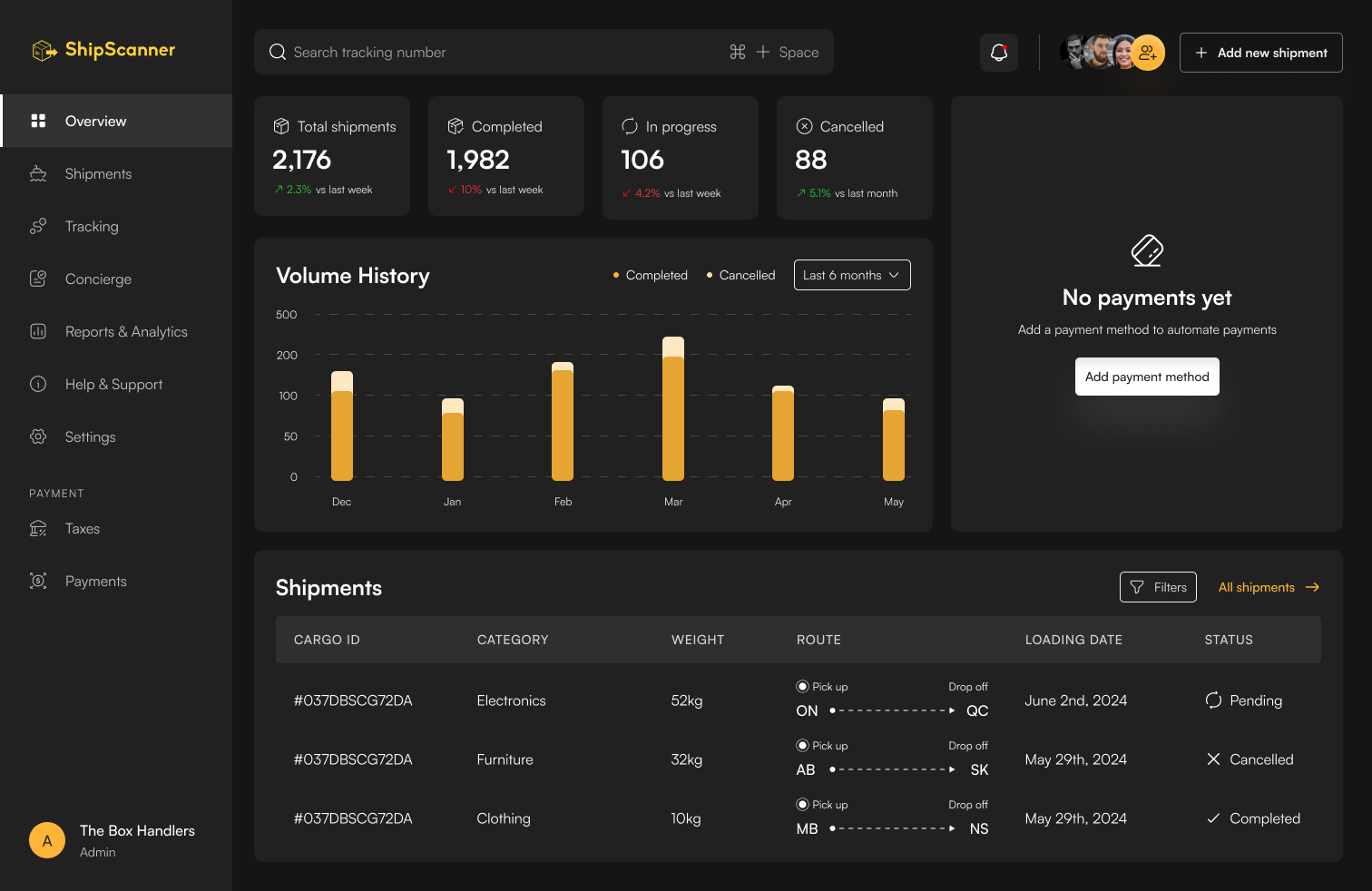Click the Tracking sidebar icon
This screenshot has height=891, width=1372.
click(x=38, y=227)
